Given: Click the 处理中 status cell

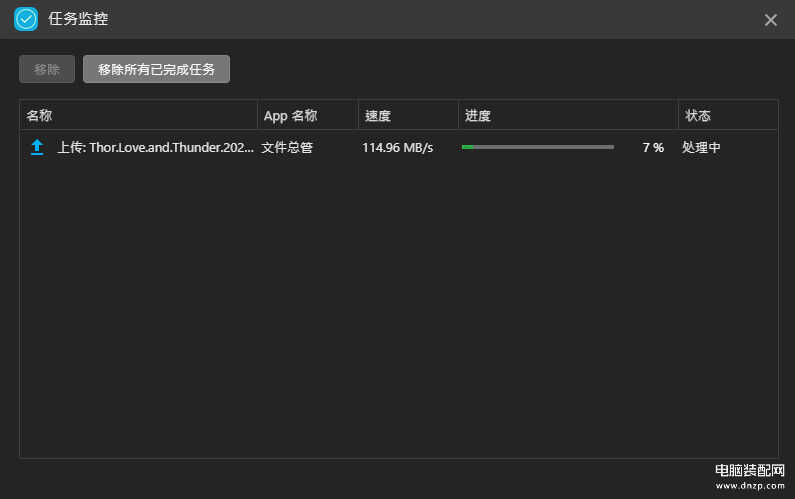Looking at the screenshot, I should click(x=701, y=148).
